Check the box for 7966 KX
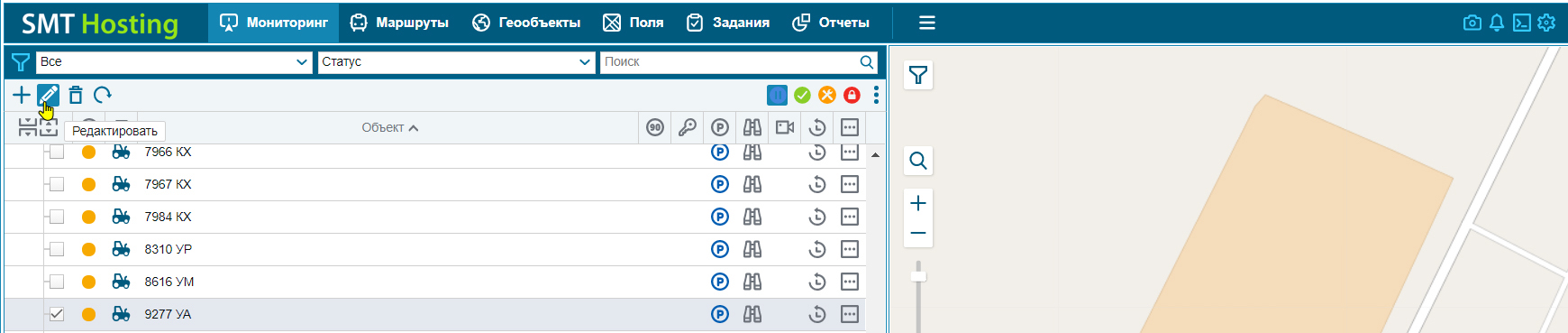Viewport: 1568px width, 333px height. 57,152
